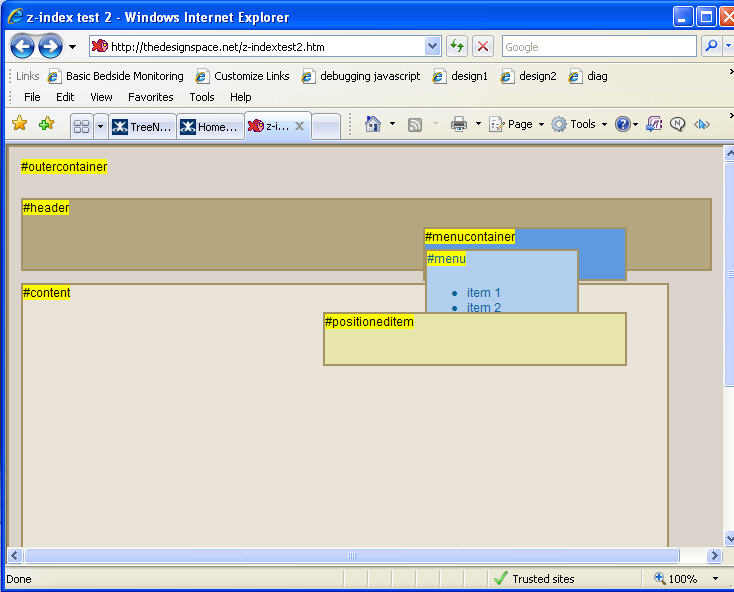Viewport: 734px width, 592px height.
Task: Click Add to Favorites icon
Action: (46, 124)
